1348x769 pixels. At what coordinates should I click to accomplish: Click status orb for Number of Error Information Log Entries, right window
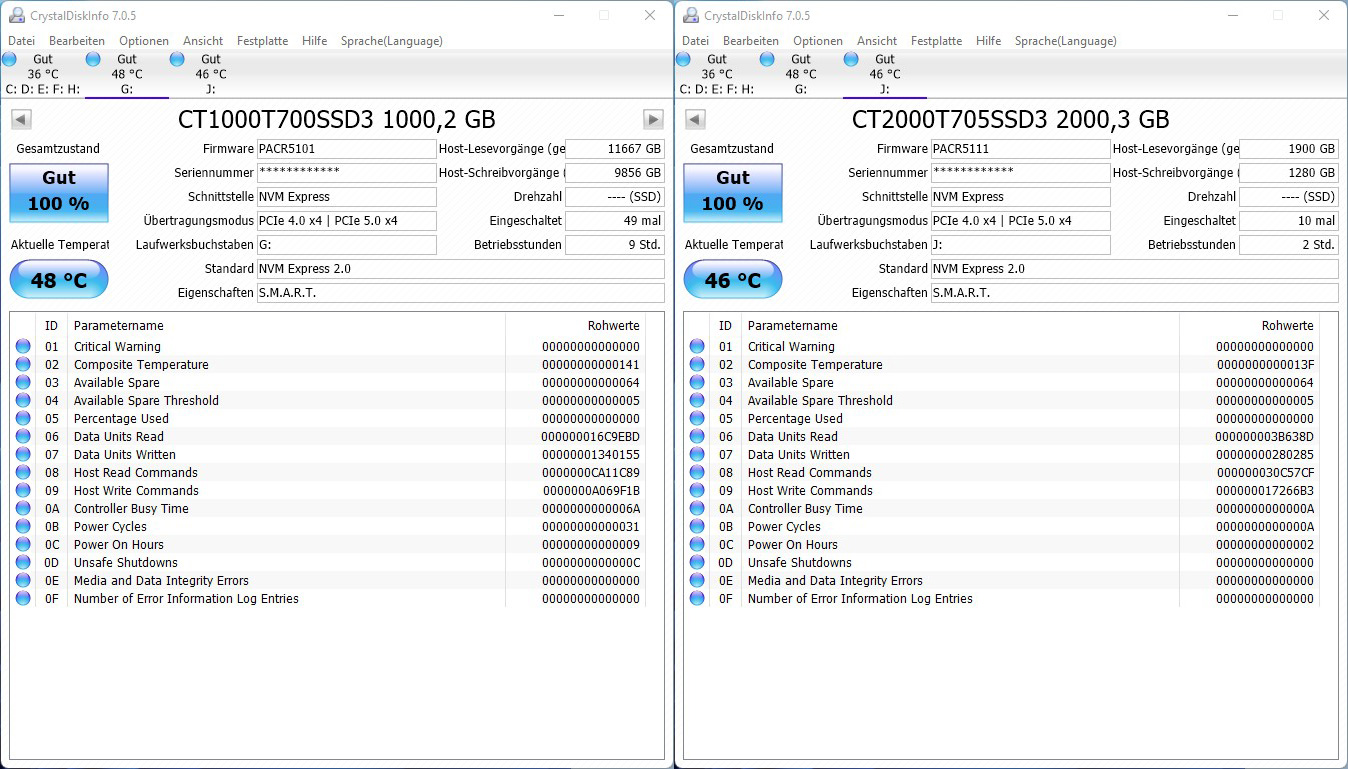(697, 599)
